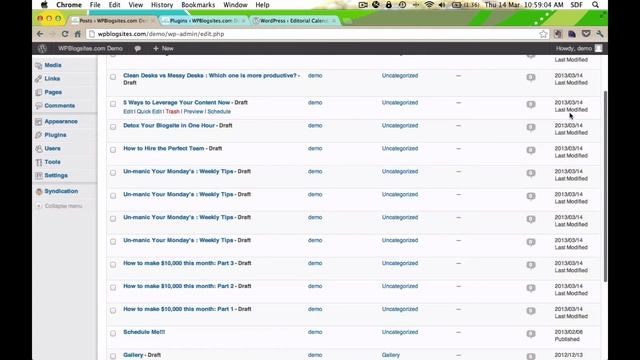Switch to WordPress Editorial Calendar tab
This screenshot has width=640, height=360.
click(x=294, y=21)
